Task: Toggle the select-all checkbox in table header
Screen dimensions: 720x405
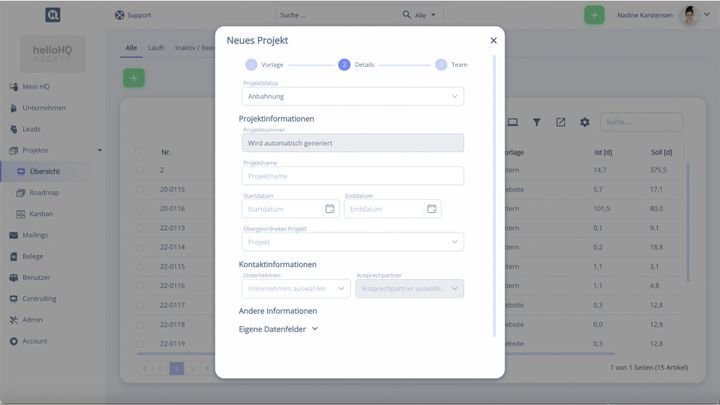Action: tap(139, 150)
